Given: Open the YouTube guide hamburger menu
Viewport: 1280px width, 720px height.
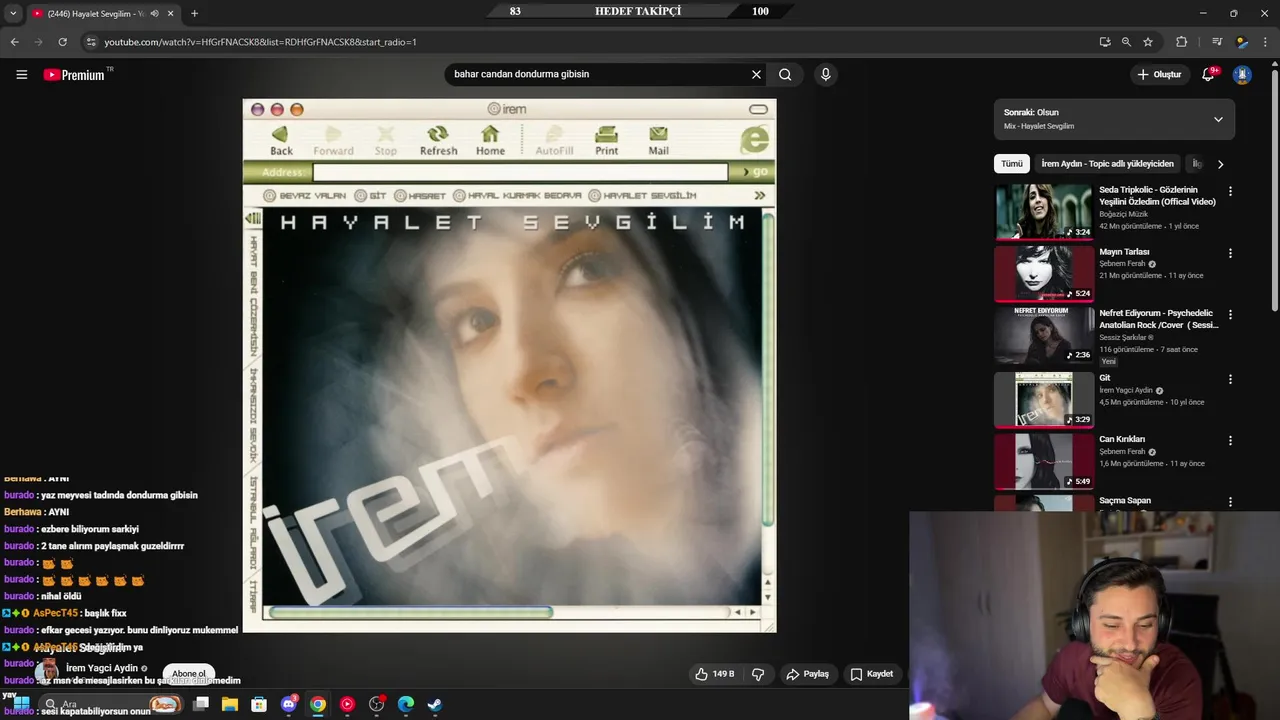Looking at the screenshot, I should click(x=21, y=74).
